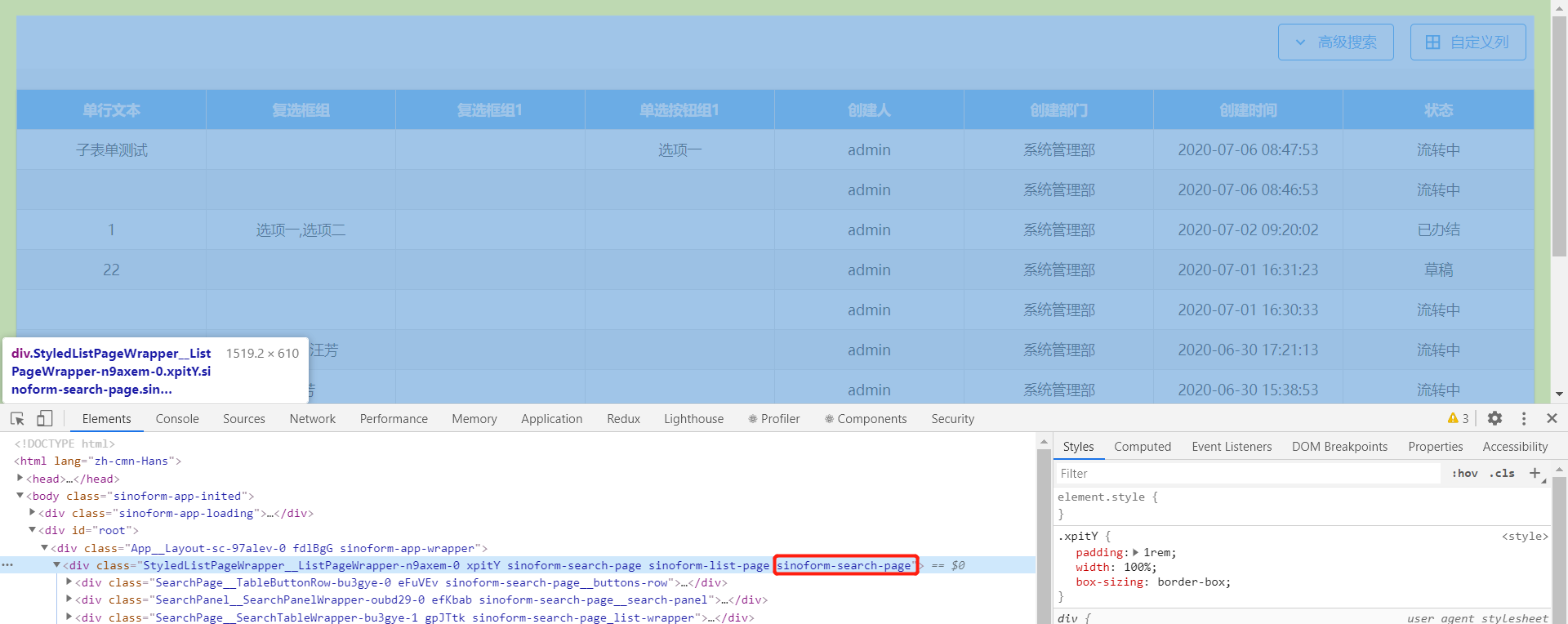This screenshot has width=1568, height=624.
Task: Open the Performance tab
Action: point(394,419)
